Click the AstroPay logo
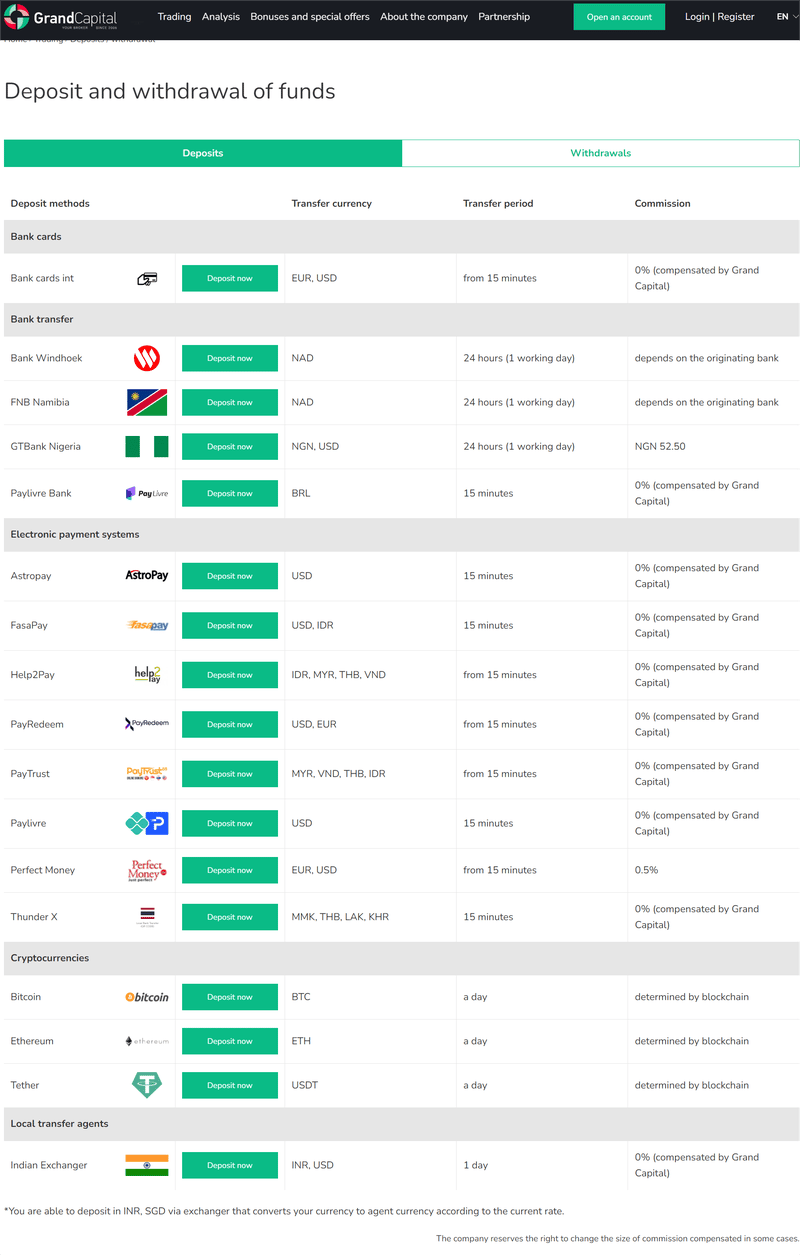 [x=147, y=576]
